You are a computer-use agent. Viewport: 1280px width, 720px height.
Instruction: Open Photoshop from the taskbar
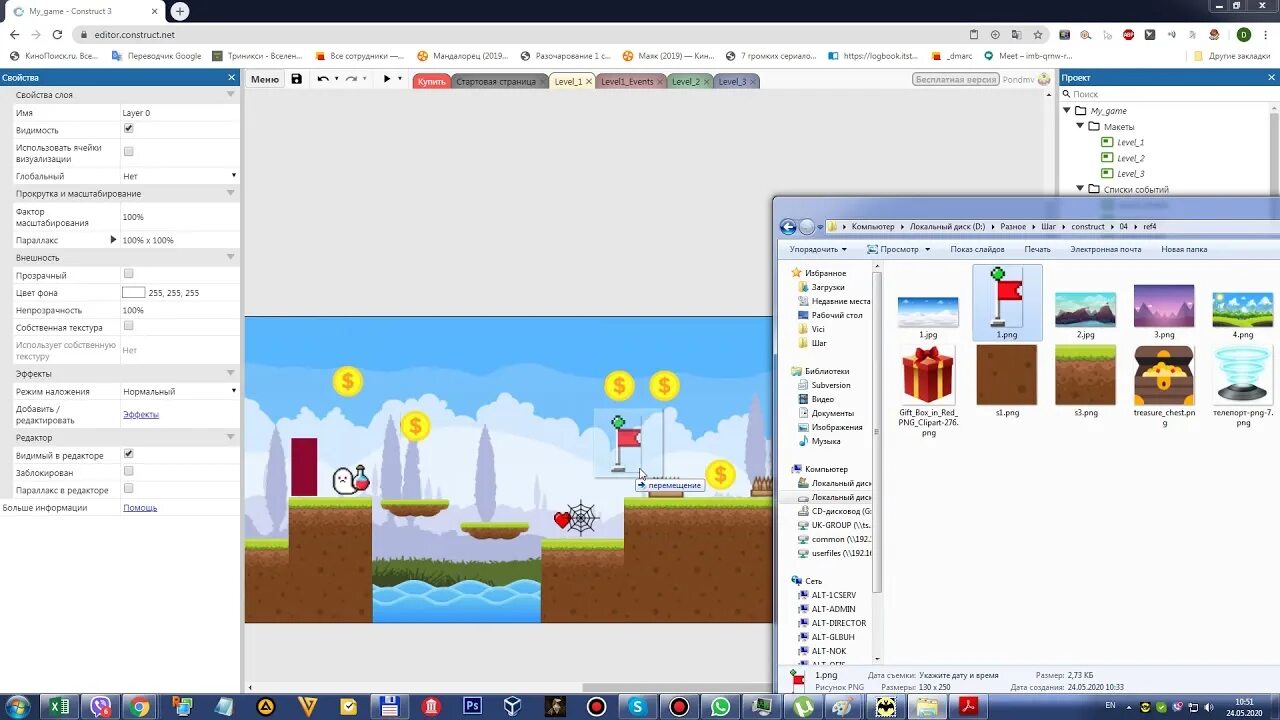(472, 707)
